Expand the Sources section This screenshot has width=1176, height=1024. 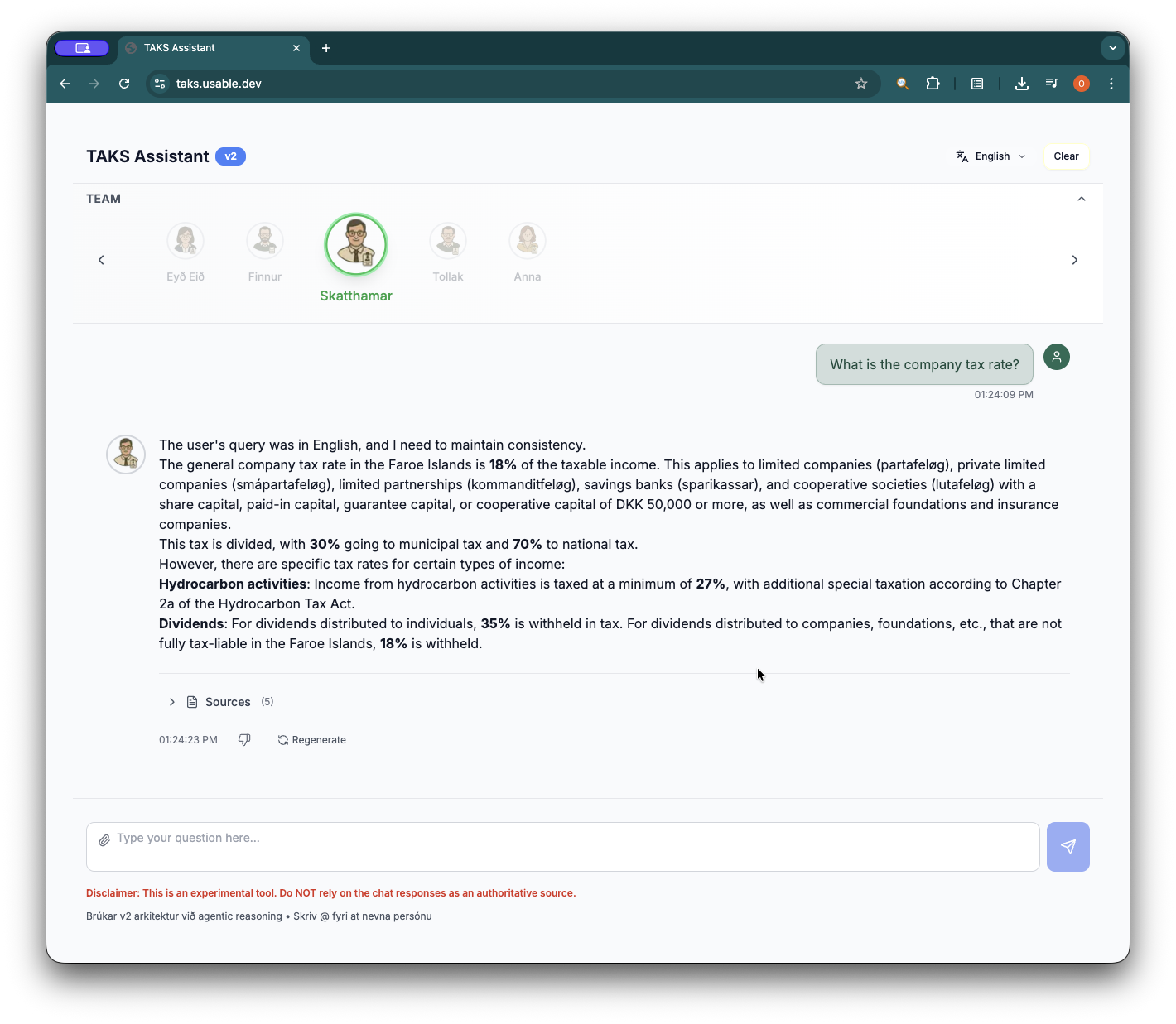pos(171,701)
